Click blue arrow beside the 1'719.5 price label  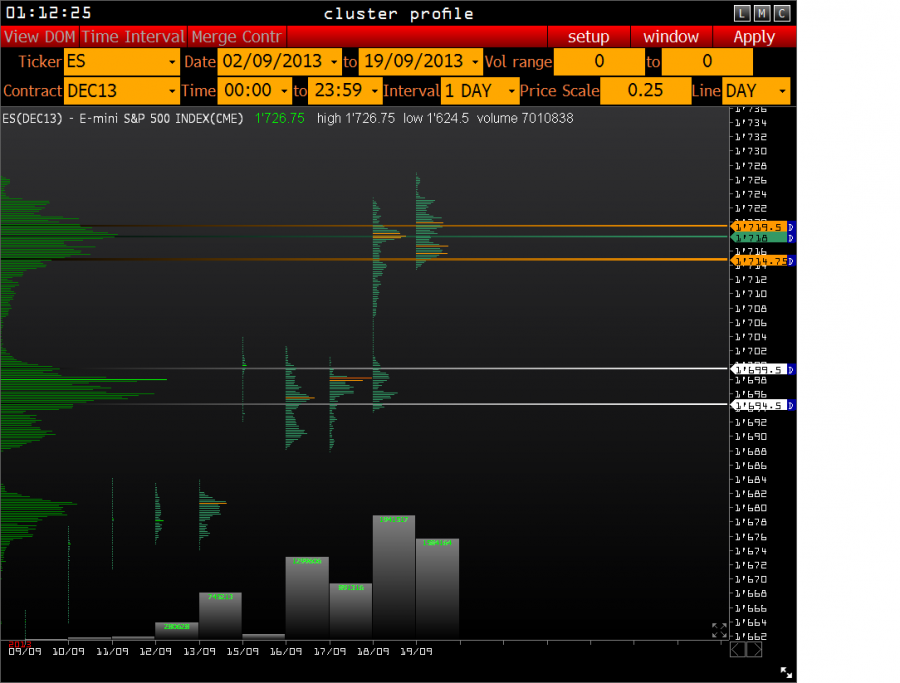click(x=791, y=227)
